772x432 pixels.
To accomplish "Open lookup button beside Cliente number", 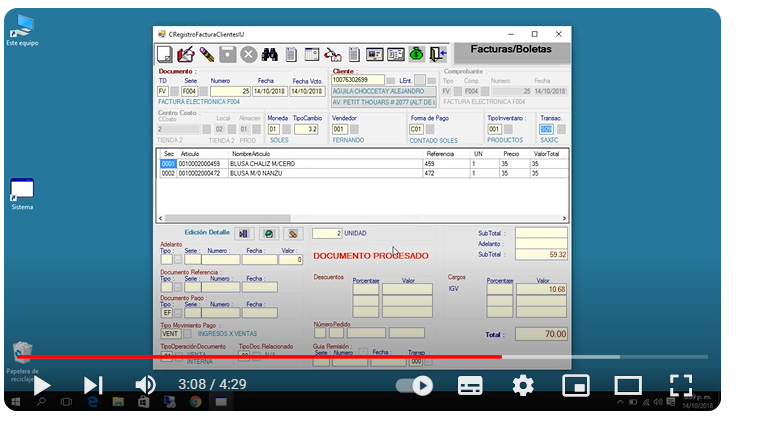I will point(390,80).
